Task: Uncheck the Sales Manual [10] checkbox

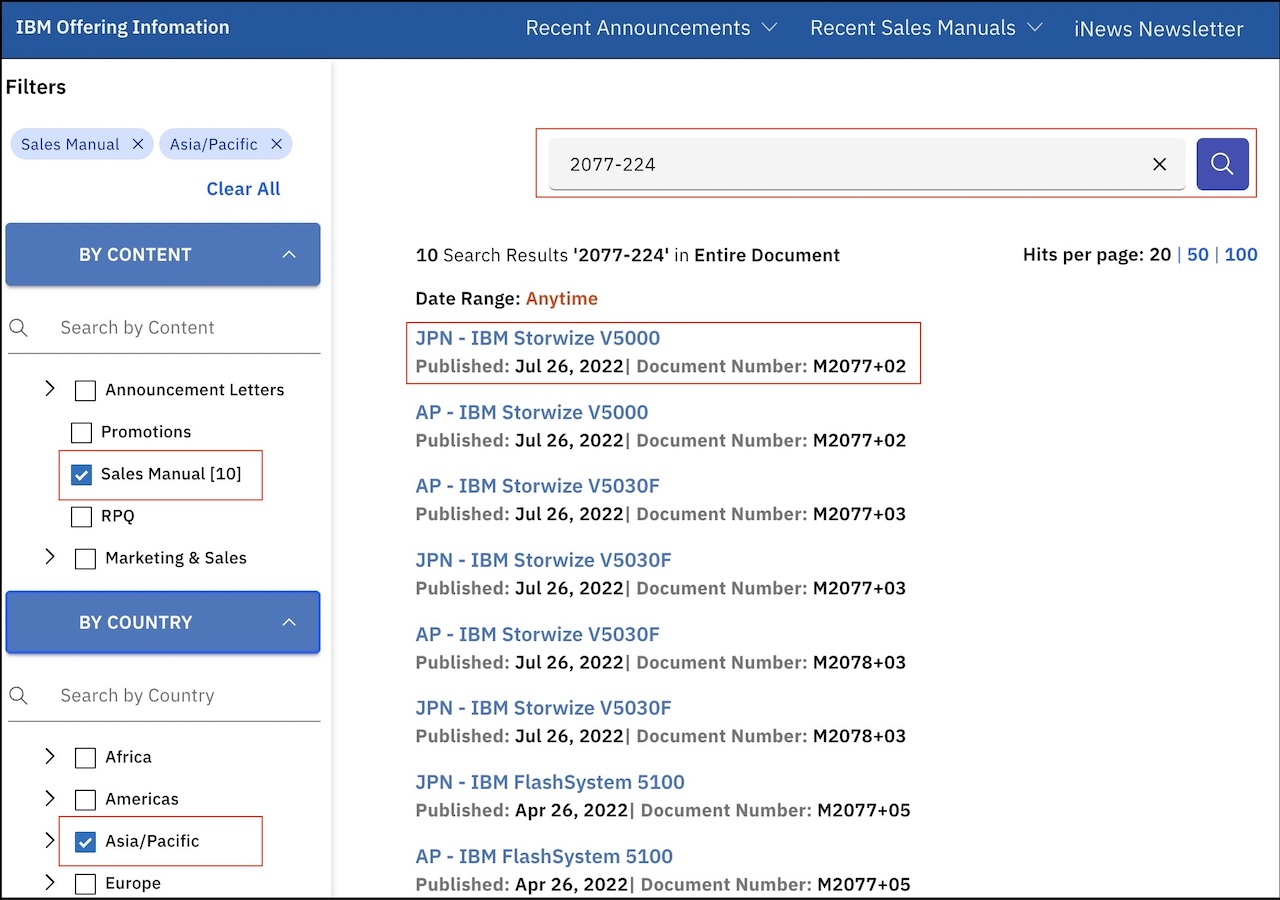Action: click(81, 474)
